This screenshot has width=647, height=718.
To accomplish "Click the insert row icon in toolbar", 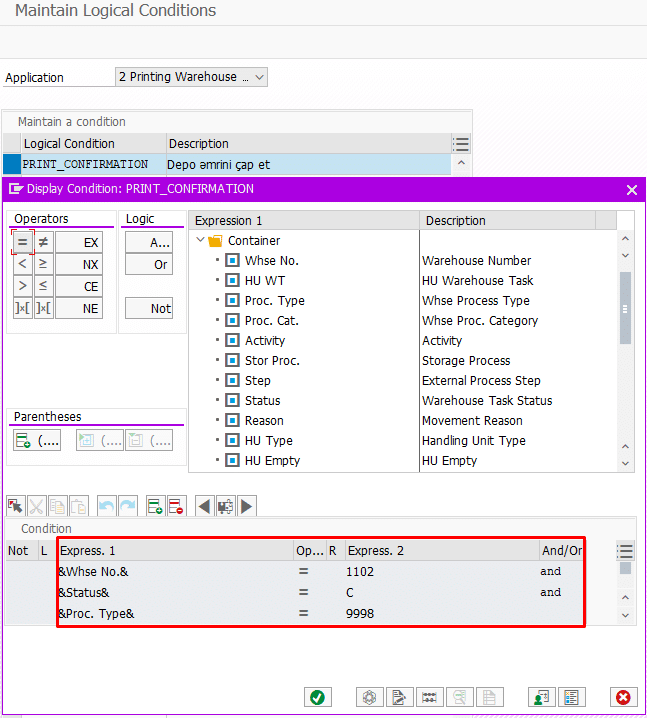I will tap(155, 507).
